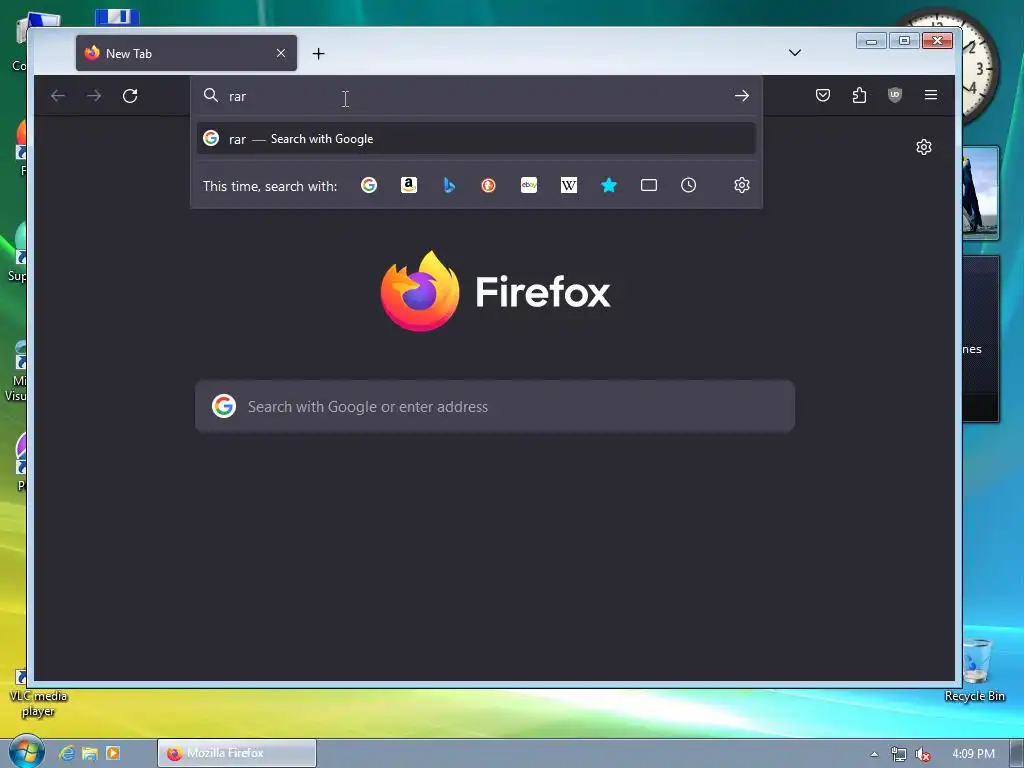
Task: Click the sidebar slideshow picture gadget
Action: [x=980, y=193]
